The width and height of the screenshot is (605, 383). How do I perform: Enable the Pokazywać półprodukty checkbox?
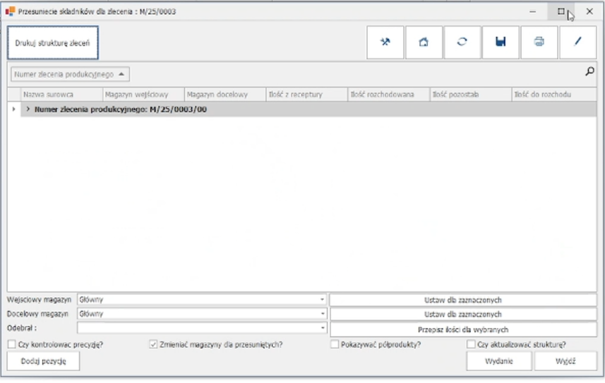pyautogui.click(x=335, y=344)
